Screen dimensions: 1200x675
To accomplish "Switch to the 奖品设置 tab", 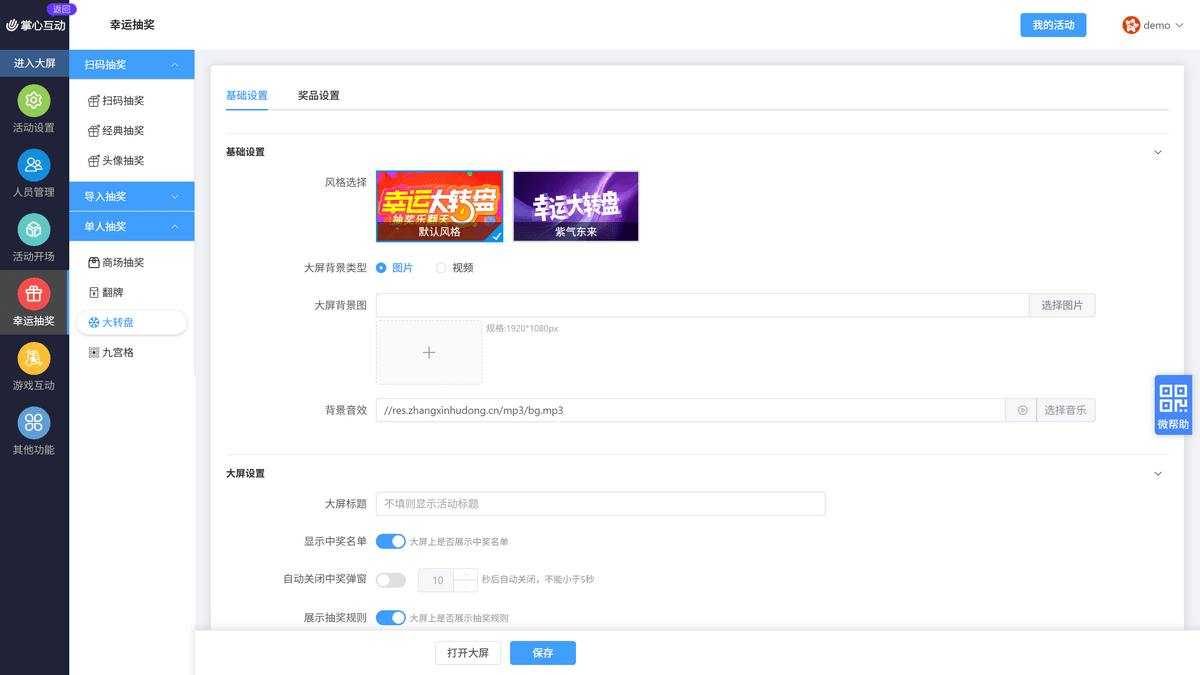I will 319,96.
